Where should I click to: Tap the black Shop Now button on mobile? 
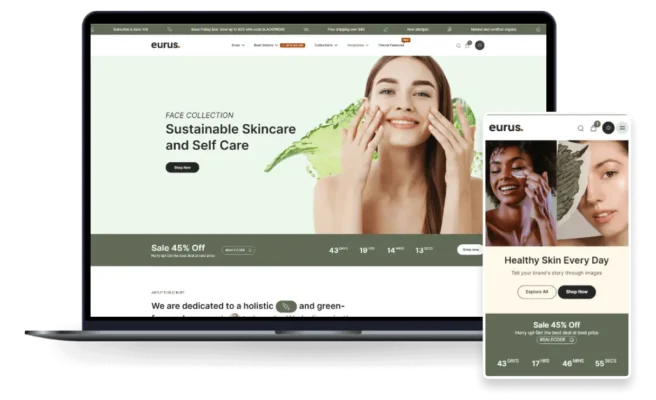click(x=576, y=292)
